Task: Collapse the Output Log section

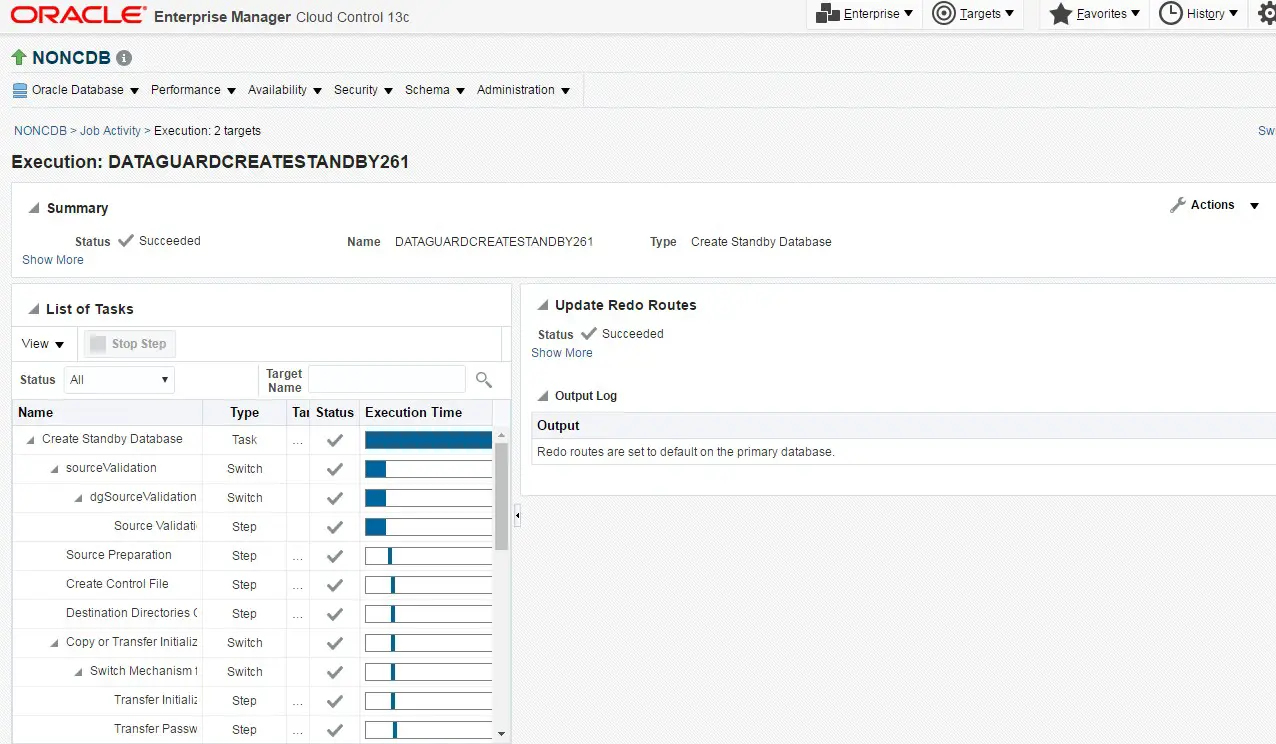Action: 544,397
